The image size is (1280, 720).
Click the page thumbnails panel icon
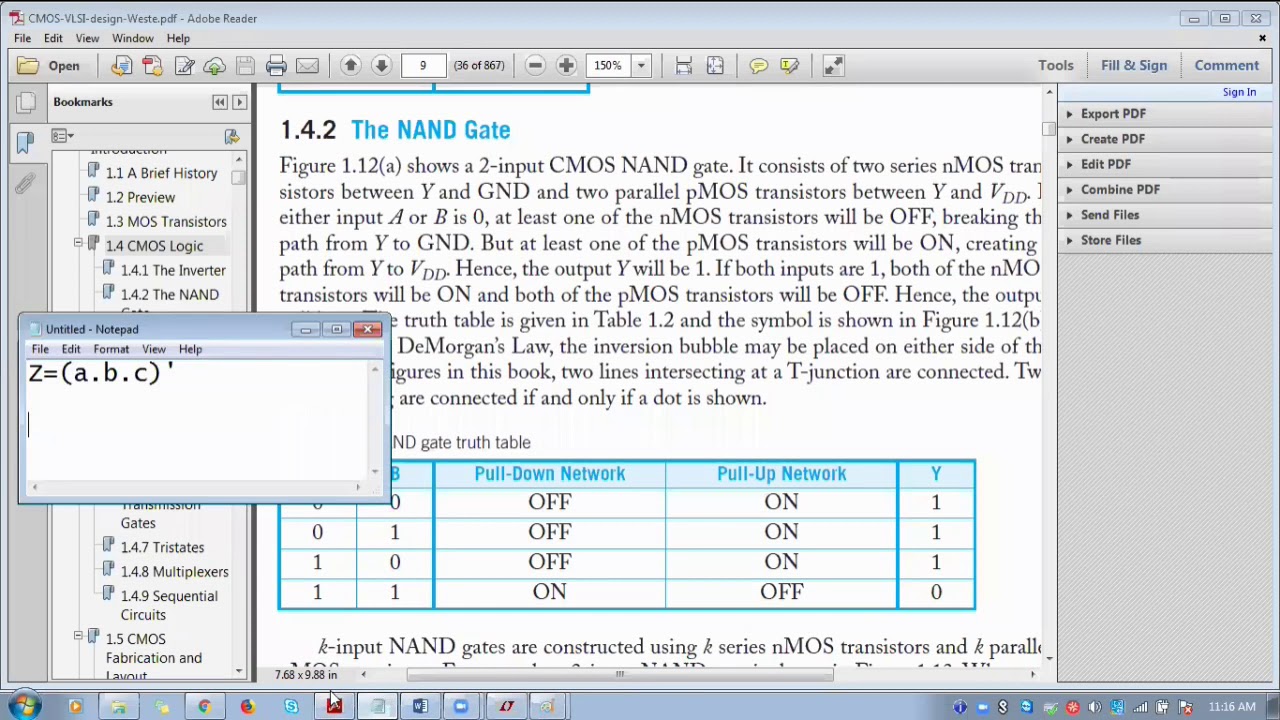coord(26,102)
